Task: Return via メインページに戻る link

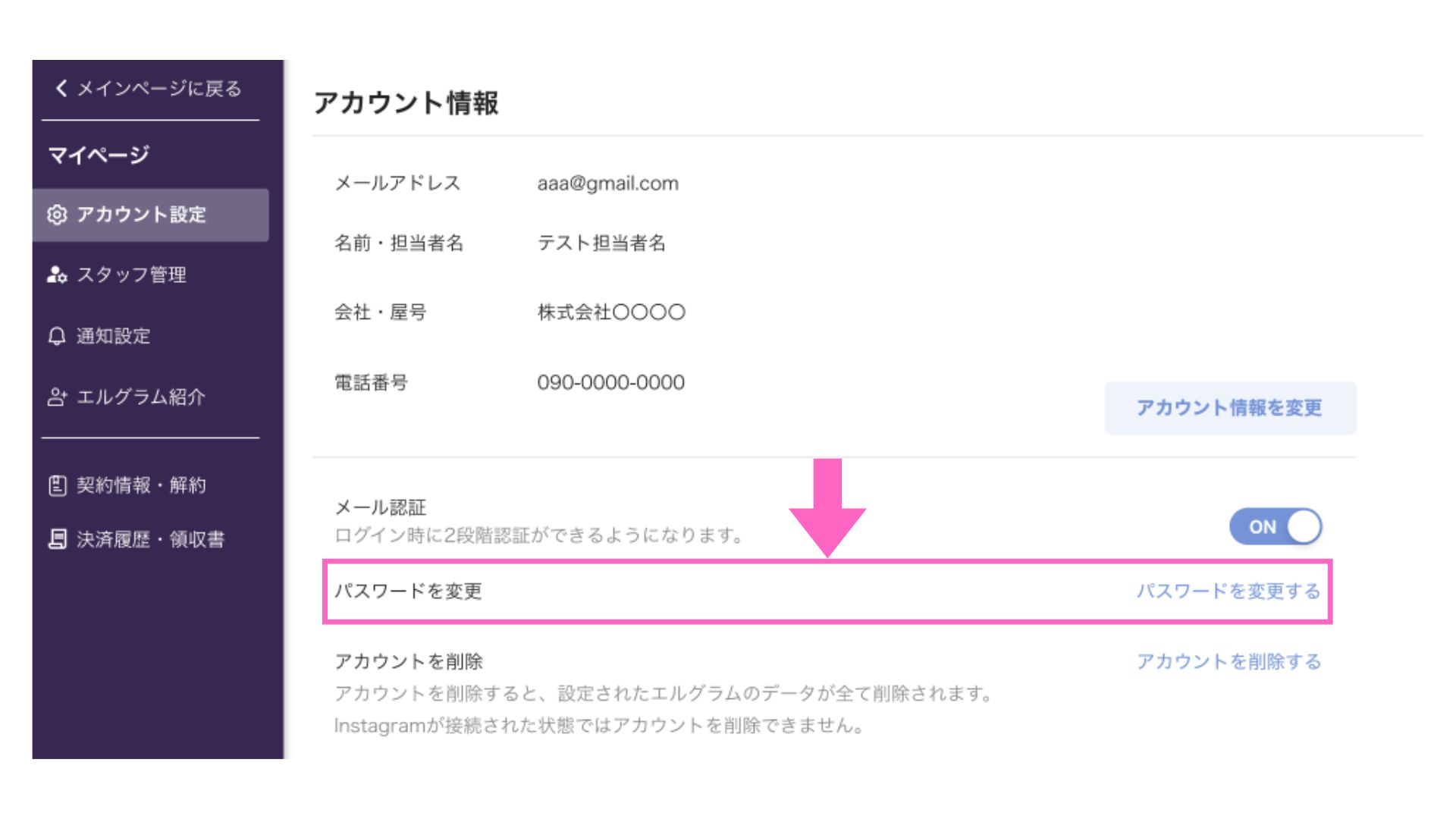Action: point(158,89)
